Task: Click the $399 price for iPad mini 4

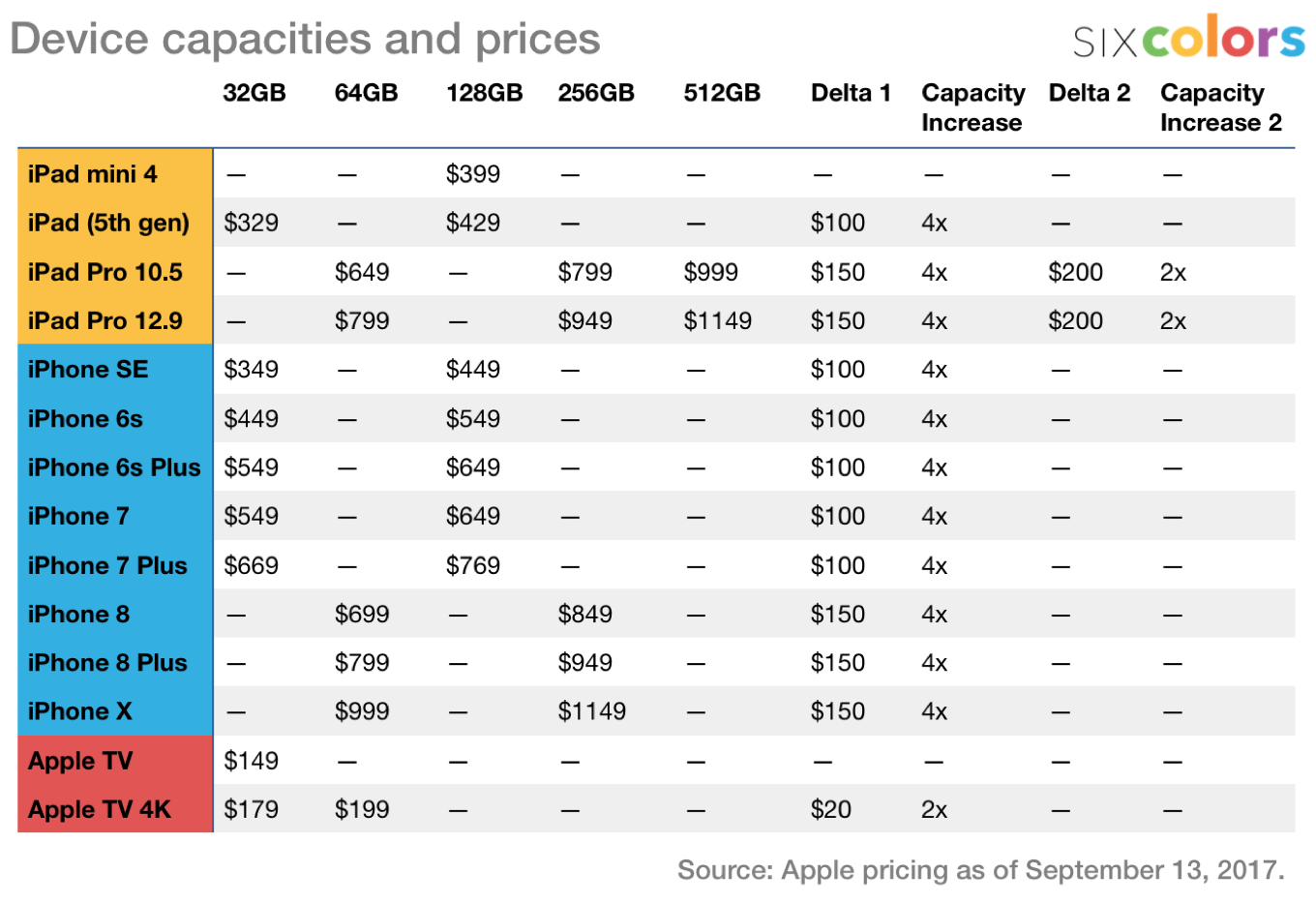Action: point(473,174)
